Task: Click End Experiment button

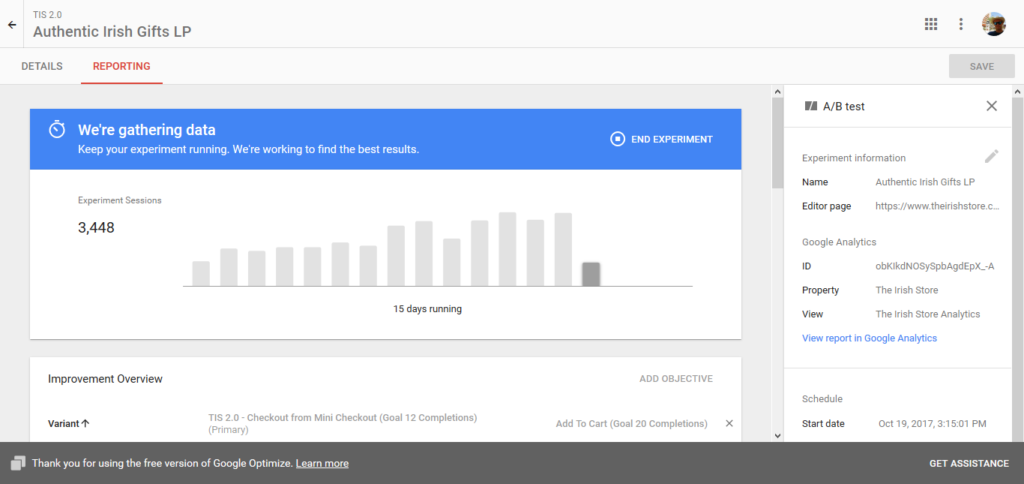Action: (662, 139)
